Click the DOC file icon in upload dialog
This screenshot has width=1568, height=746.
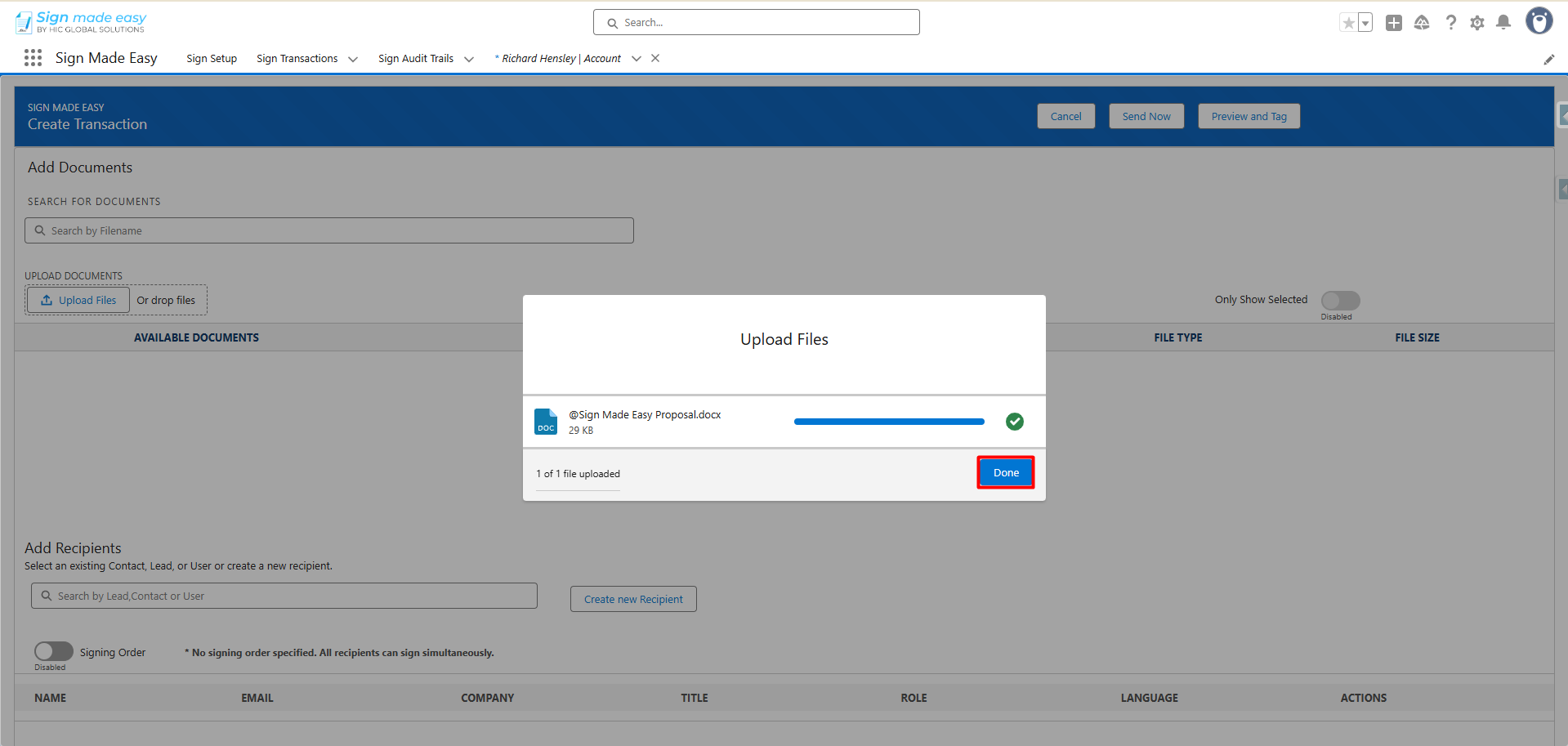[546, 422]
